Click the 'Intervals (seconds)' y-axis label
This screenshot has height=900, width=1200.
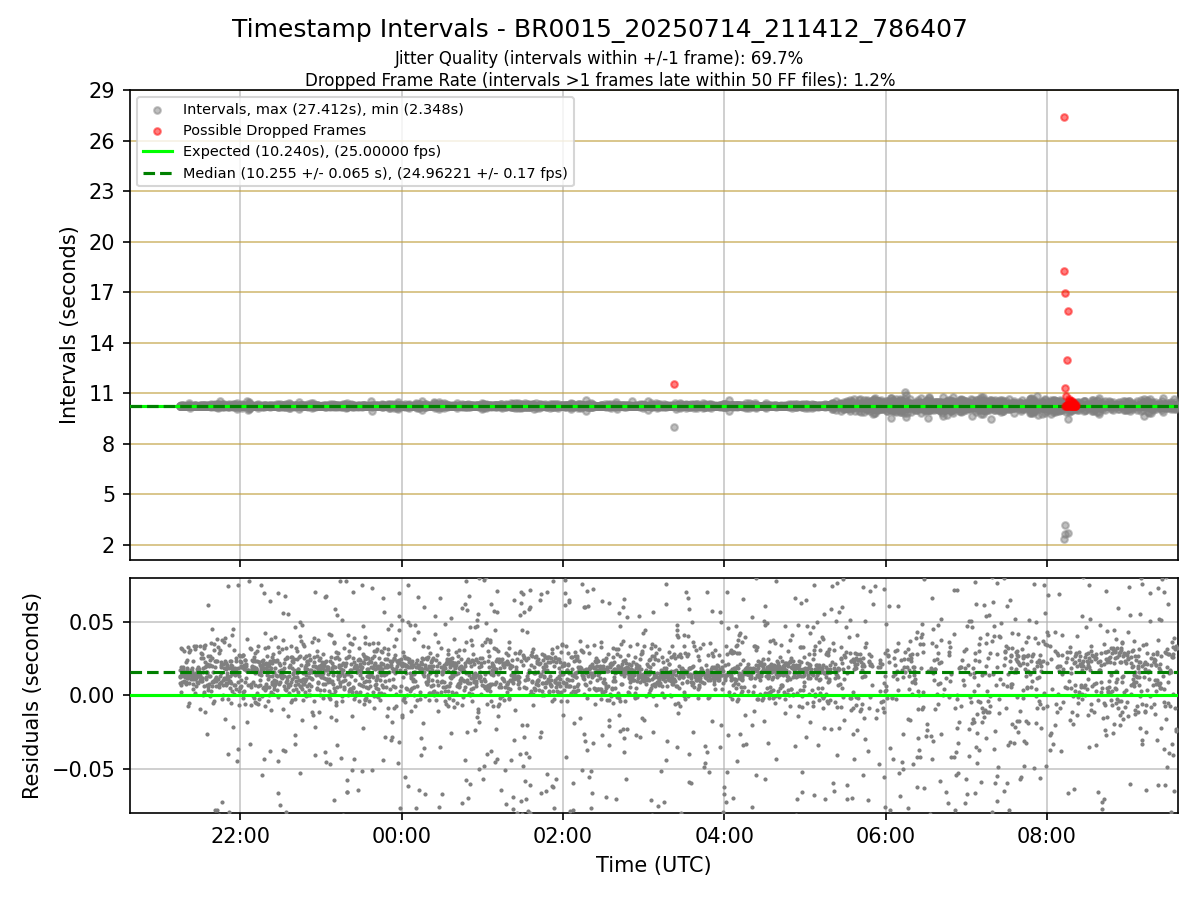point(69,324)
